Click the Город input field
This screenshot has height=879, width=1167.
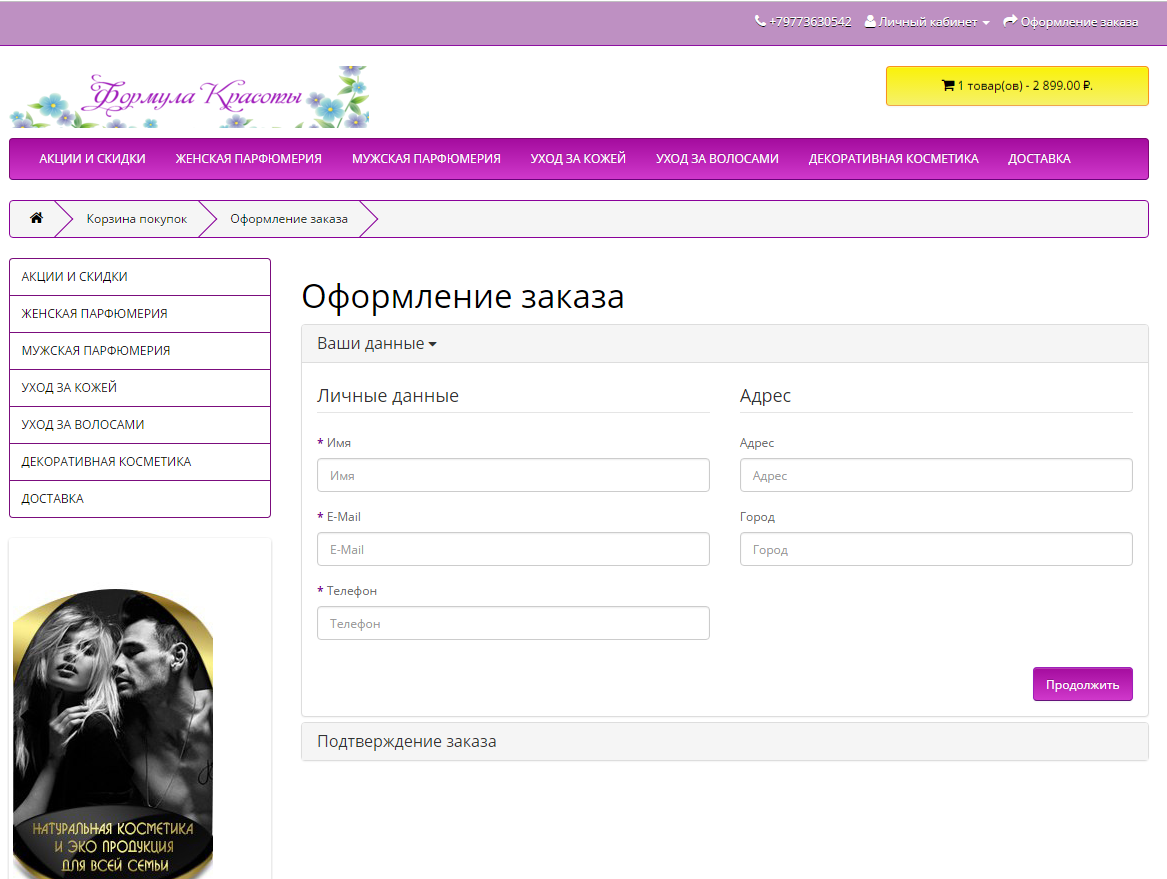(936, 548)
